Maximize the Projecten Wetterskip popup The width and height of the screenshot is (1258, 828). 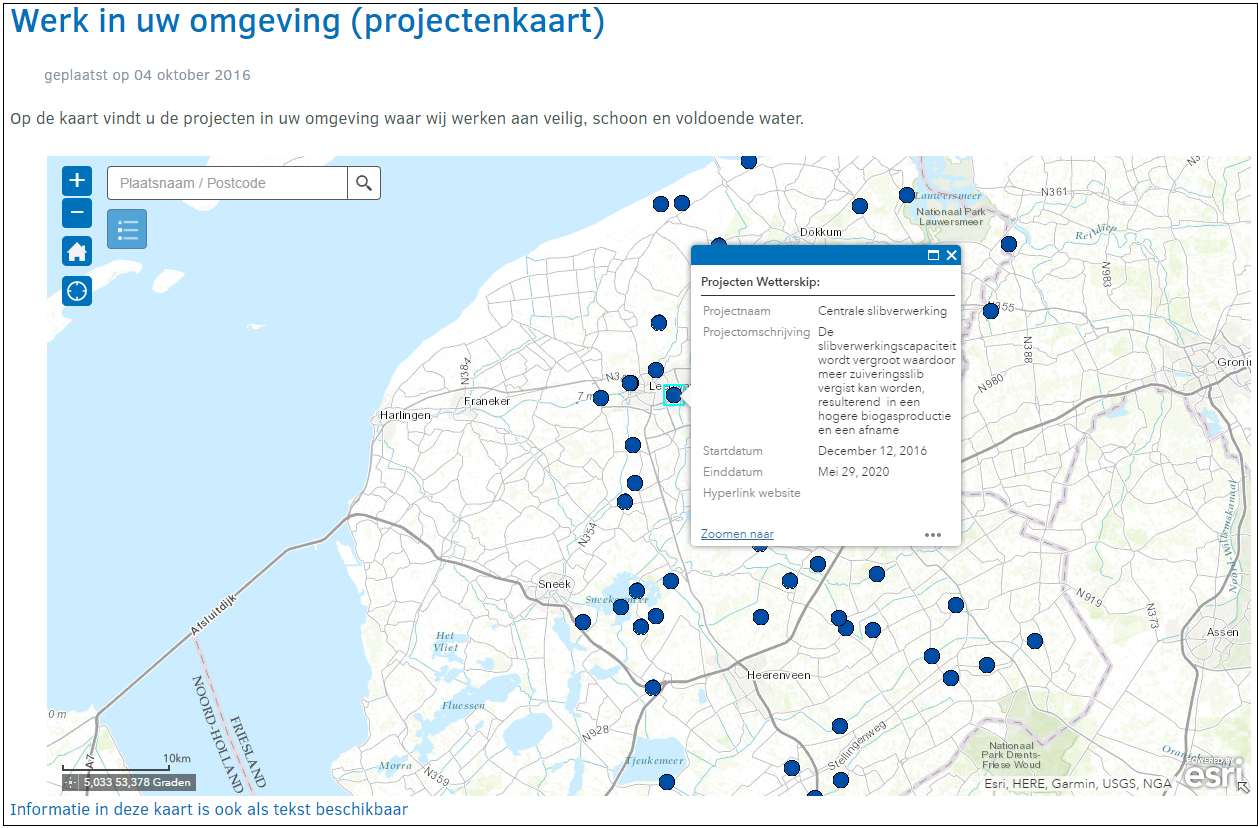[933, 255]
